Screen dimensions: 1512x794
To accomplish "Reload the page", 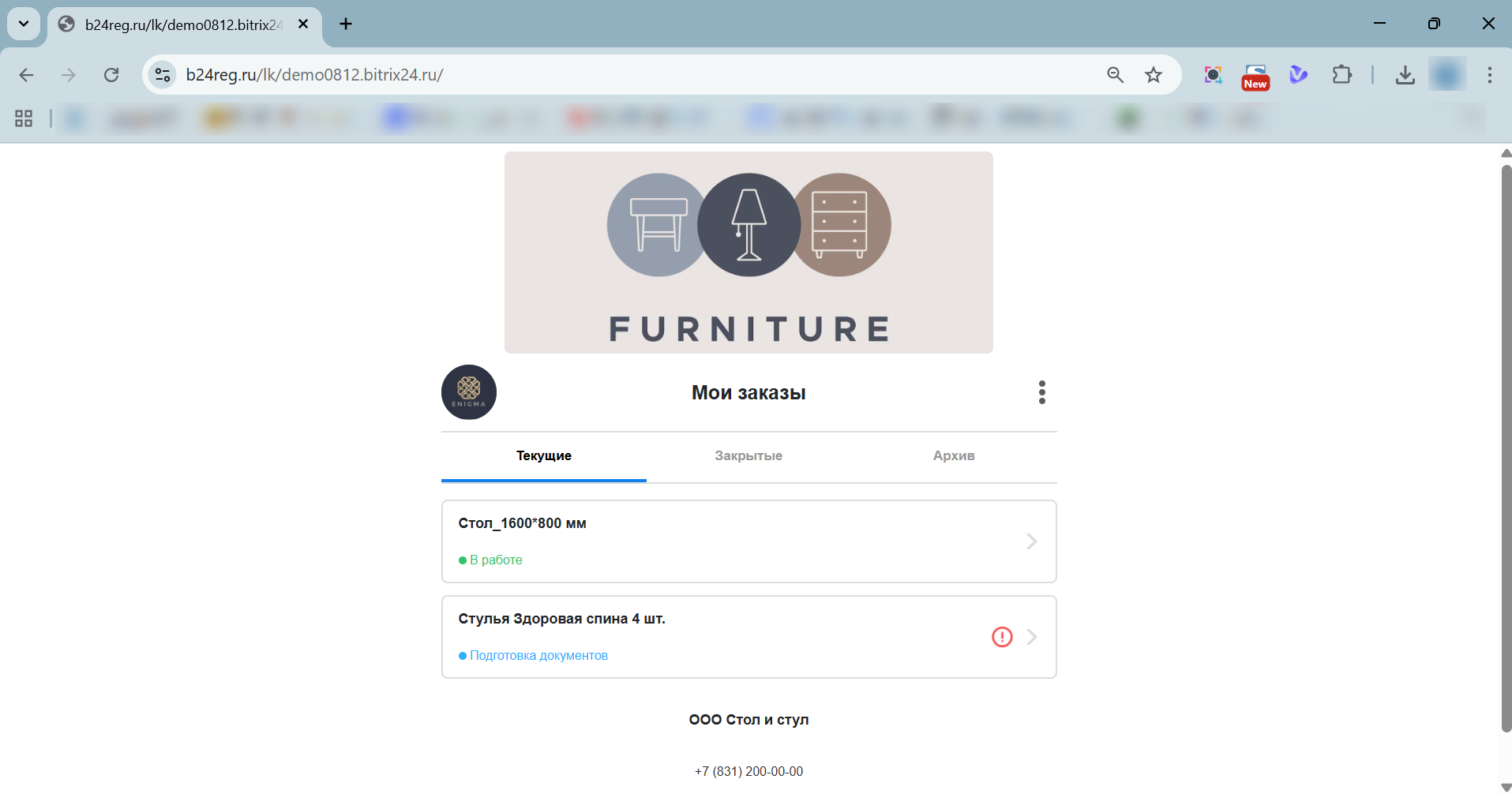I will [x=111, y=75].
